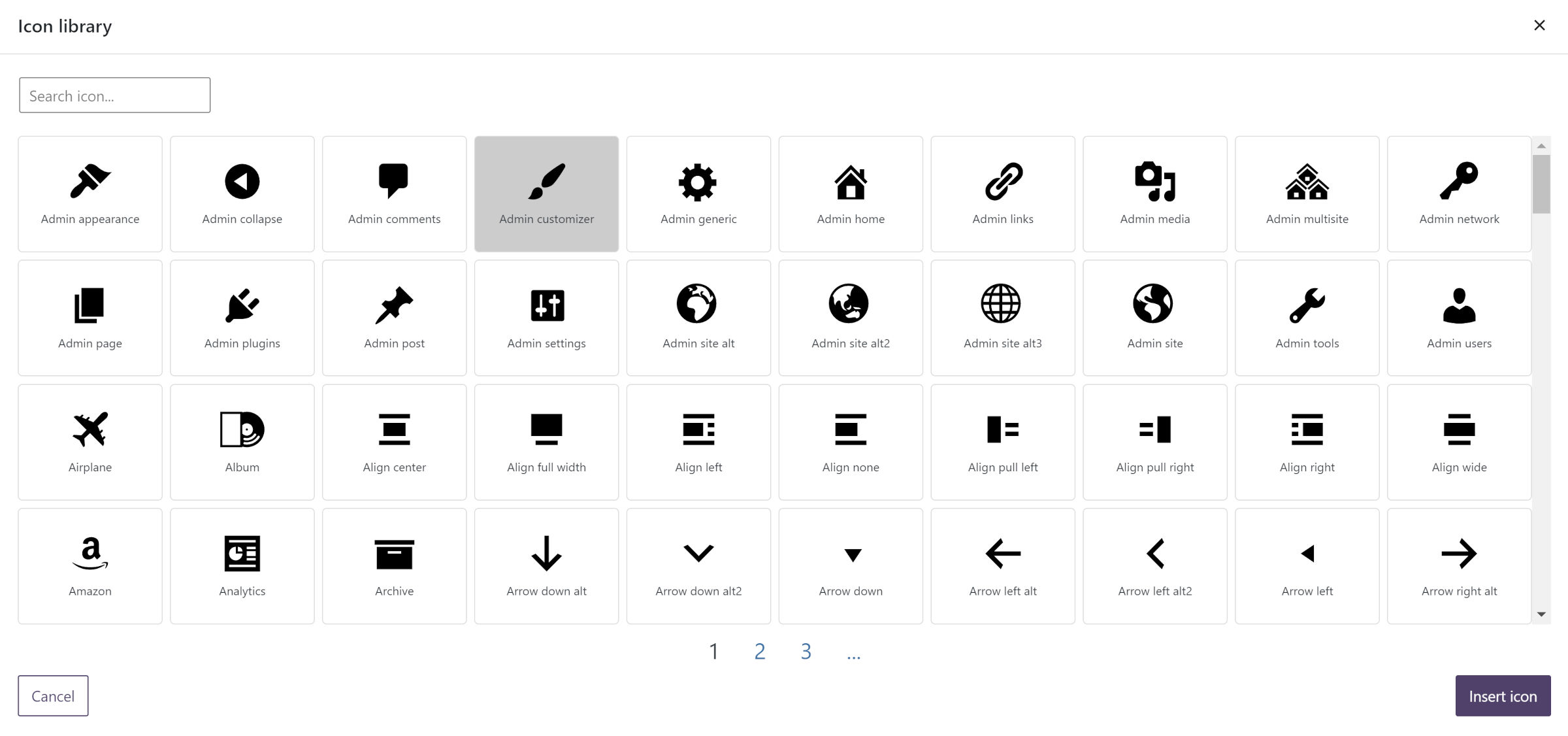
Task: Choose the Archive icon
Action: (x=394, y=565)
